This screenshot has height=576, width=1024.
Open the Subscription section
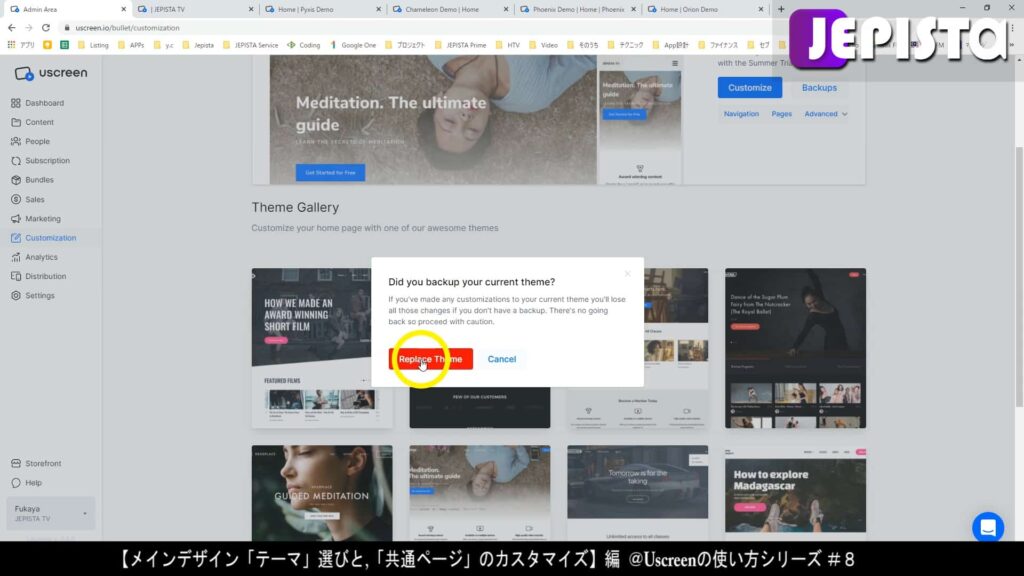tap(47, 161)
